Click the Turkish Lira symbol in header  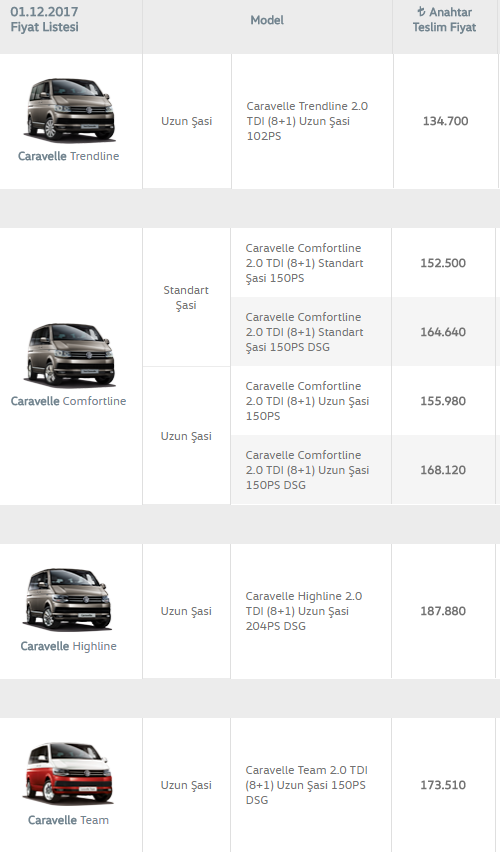pos(421,11)
